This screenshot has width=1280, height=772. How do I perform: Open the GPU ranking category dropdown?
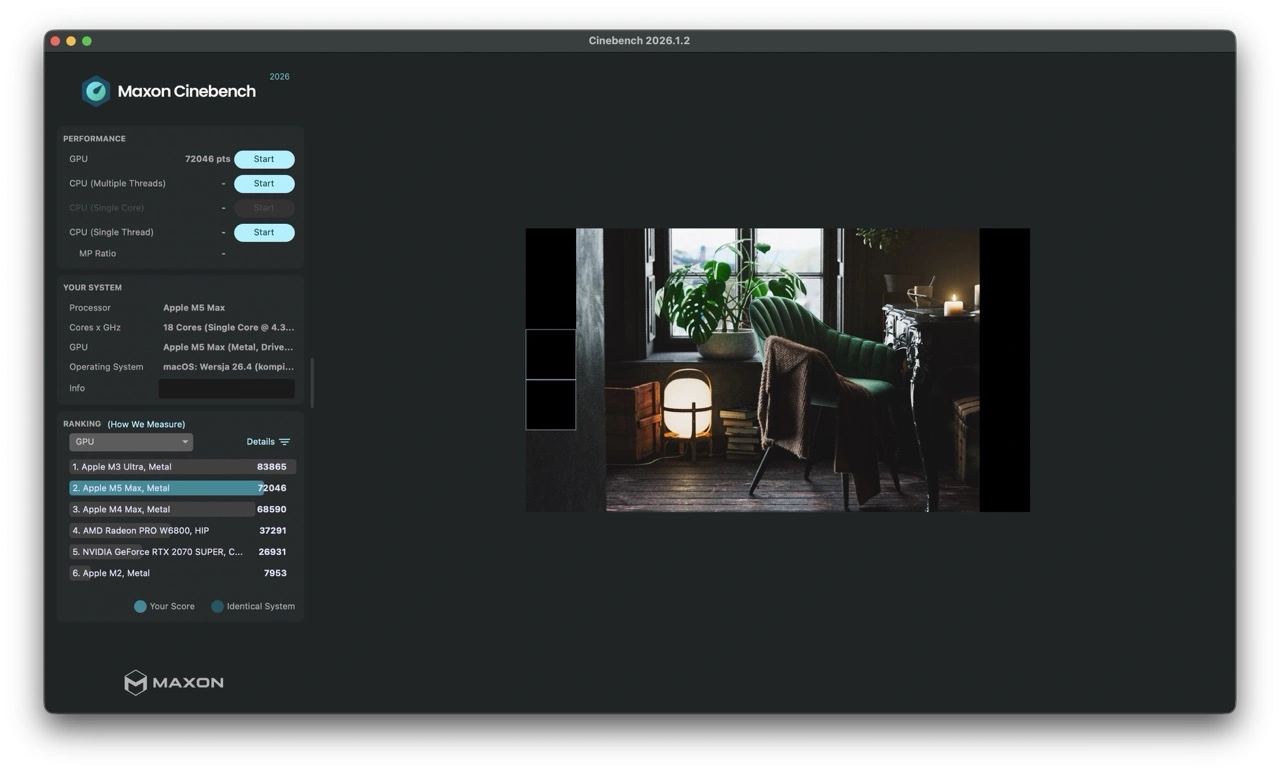coord(131,442)
